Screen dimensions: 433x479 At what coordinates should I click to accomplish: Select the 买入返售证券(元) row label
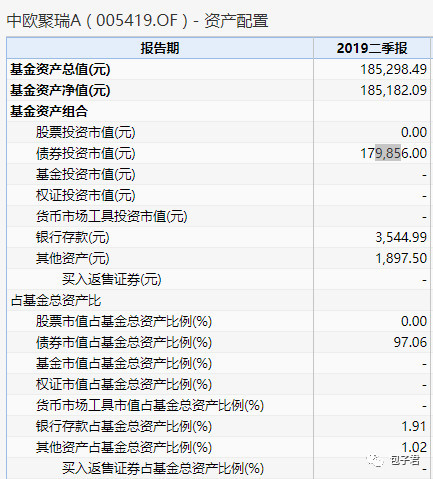pos(112,279)
